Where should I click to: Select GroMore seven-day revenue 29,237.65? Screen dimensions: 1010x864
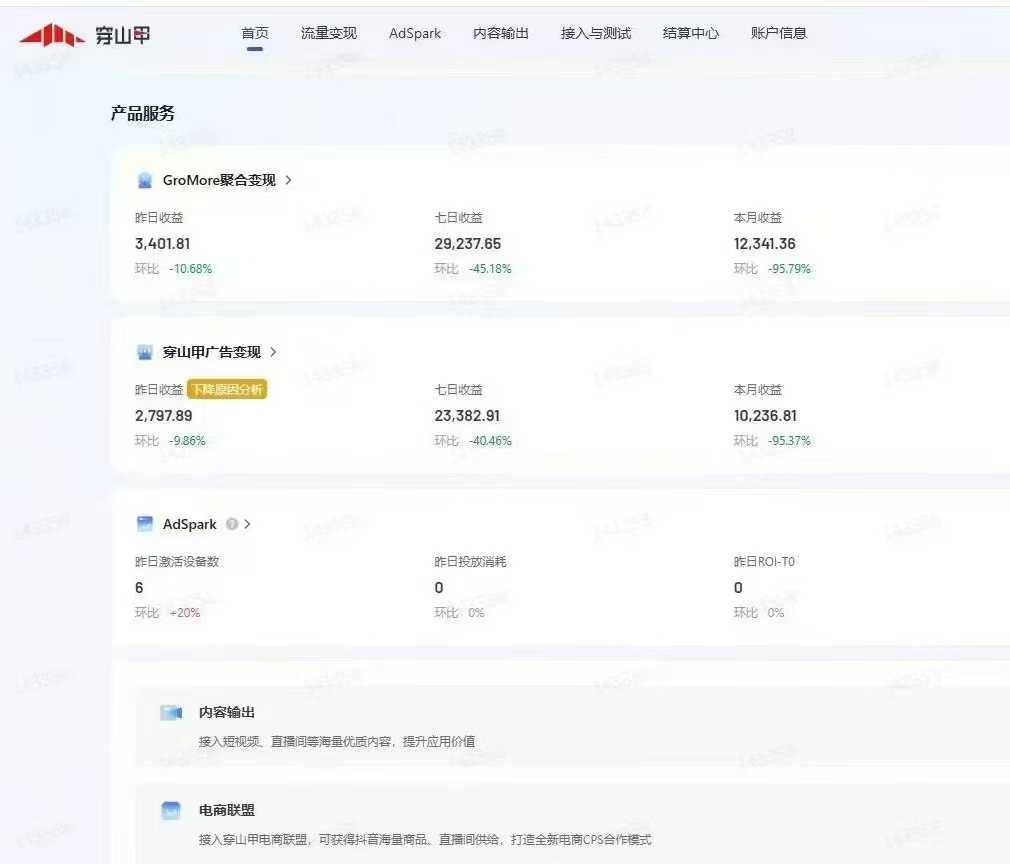coord(468,244)
